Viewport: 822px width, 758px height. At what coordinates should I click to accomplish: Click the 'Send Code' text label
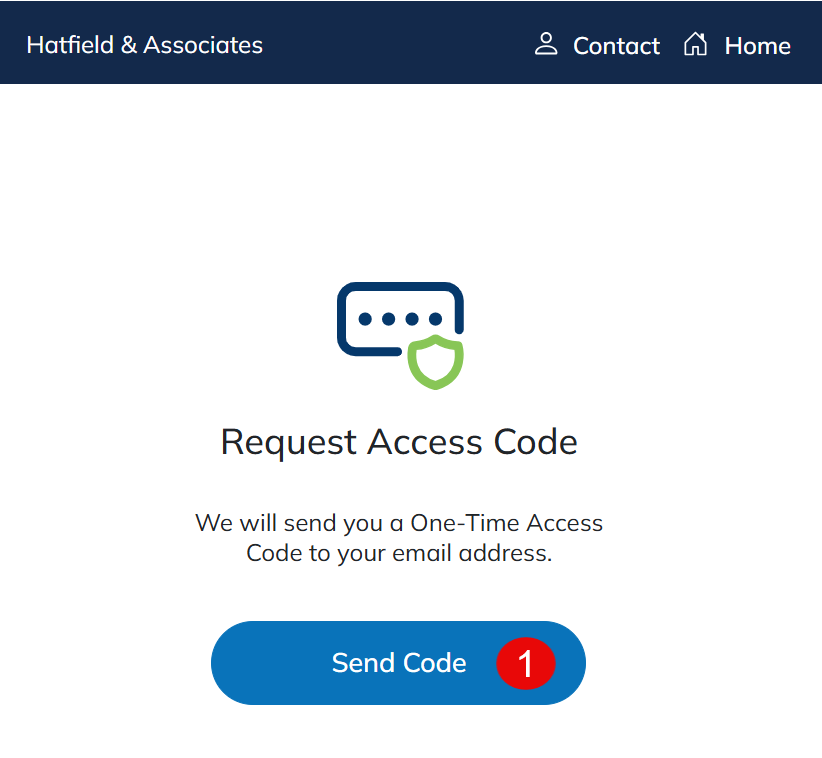(x=399, y=663)
